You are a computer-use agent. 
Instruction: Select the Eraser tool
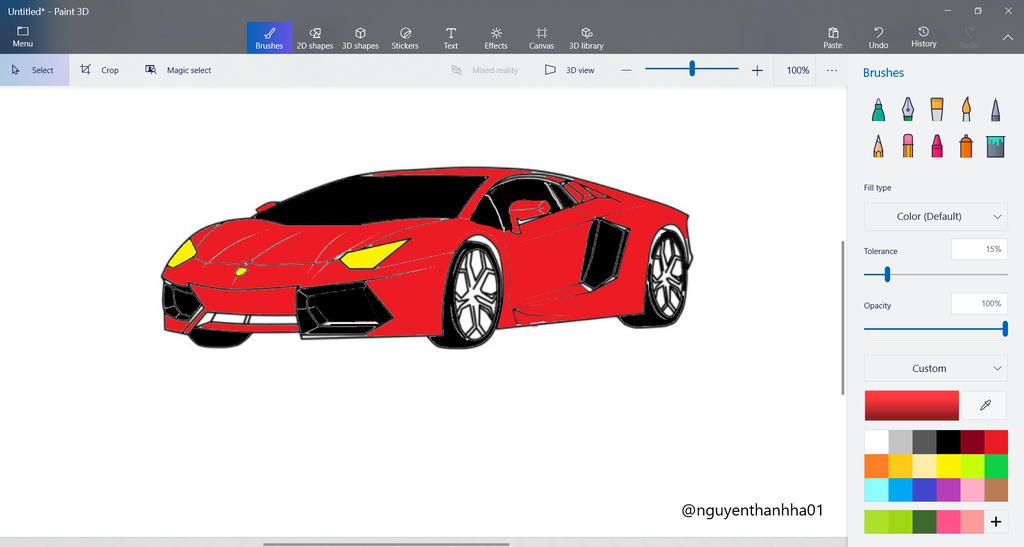coord(908,146)
